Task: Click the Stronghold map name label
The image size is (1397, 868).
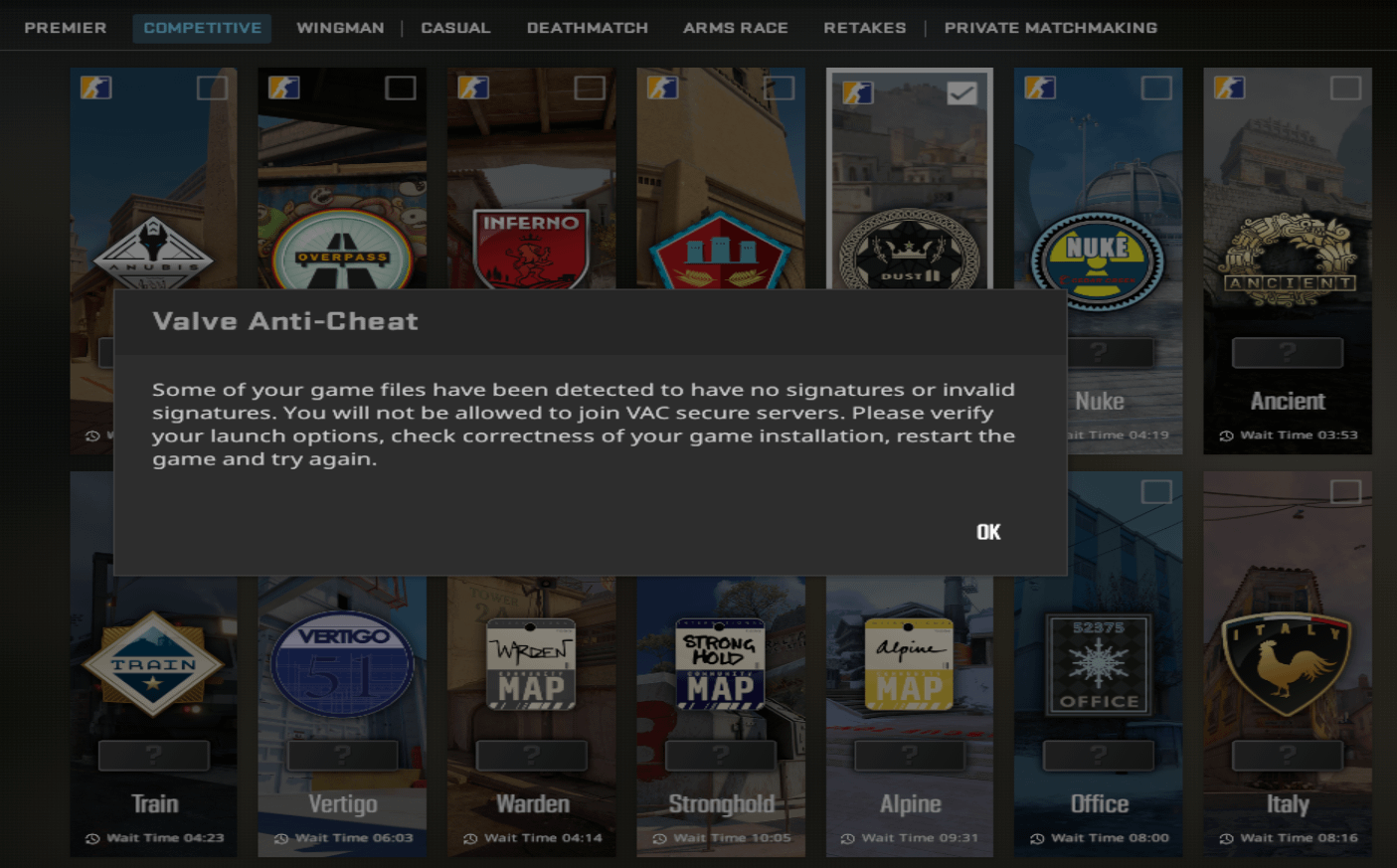Action: point(721,803)
